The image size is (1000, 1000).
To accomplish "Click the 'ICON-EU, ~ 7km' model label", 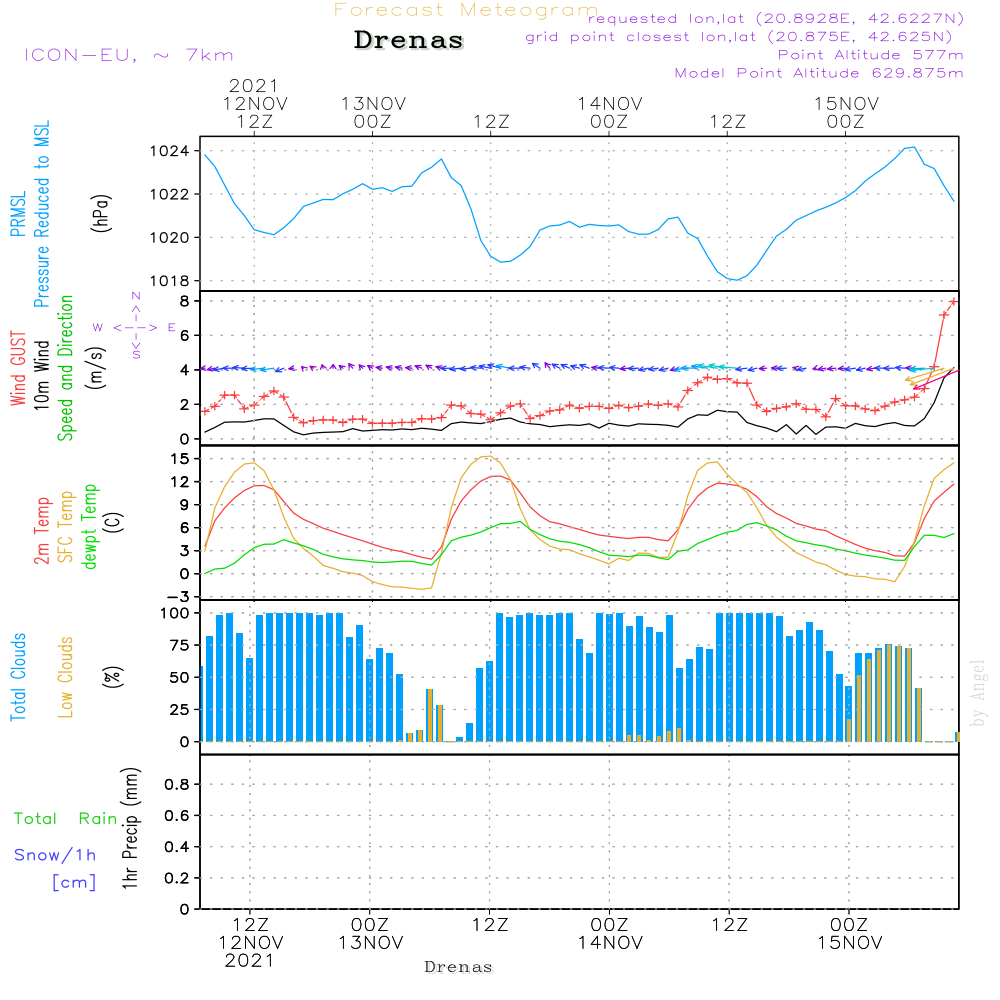I will (x=129, y=55).
